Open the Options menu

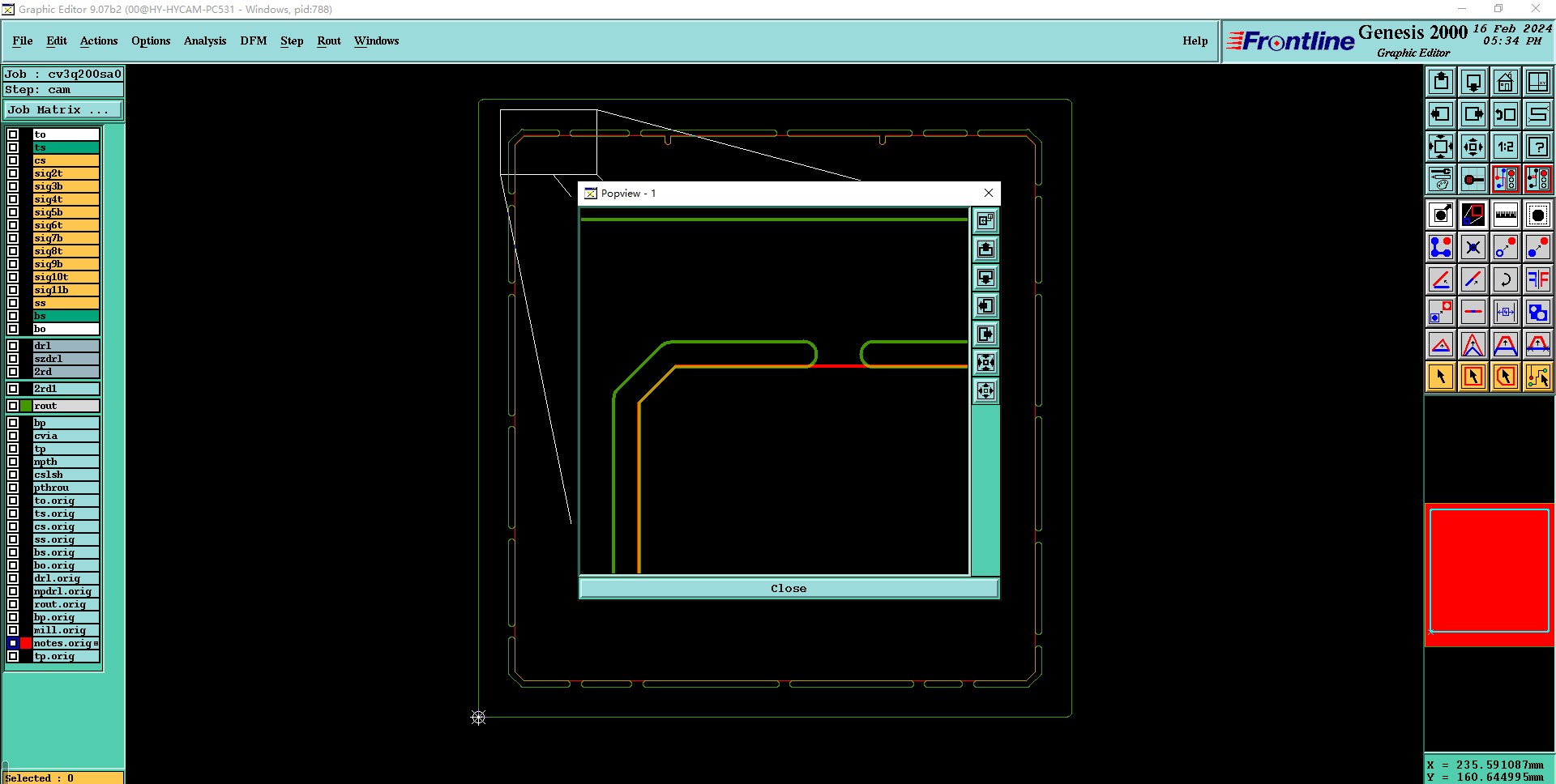(x=151, y=40)
